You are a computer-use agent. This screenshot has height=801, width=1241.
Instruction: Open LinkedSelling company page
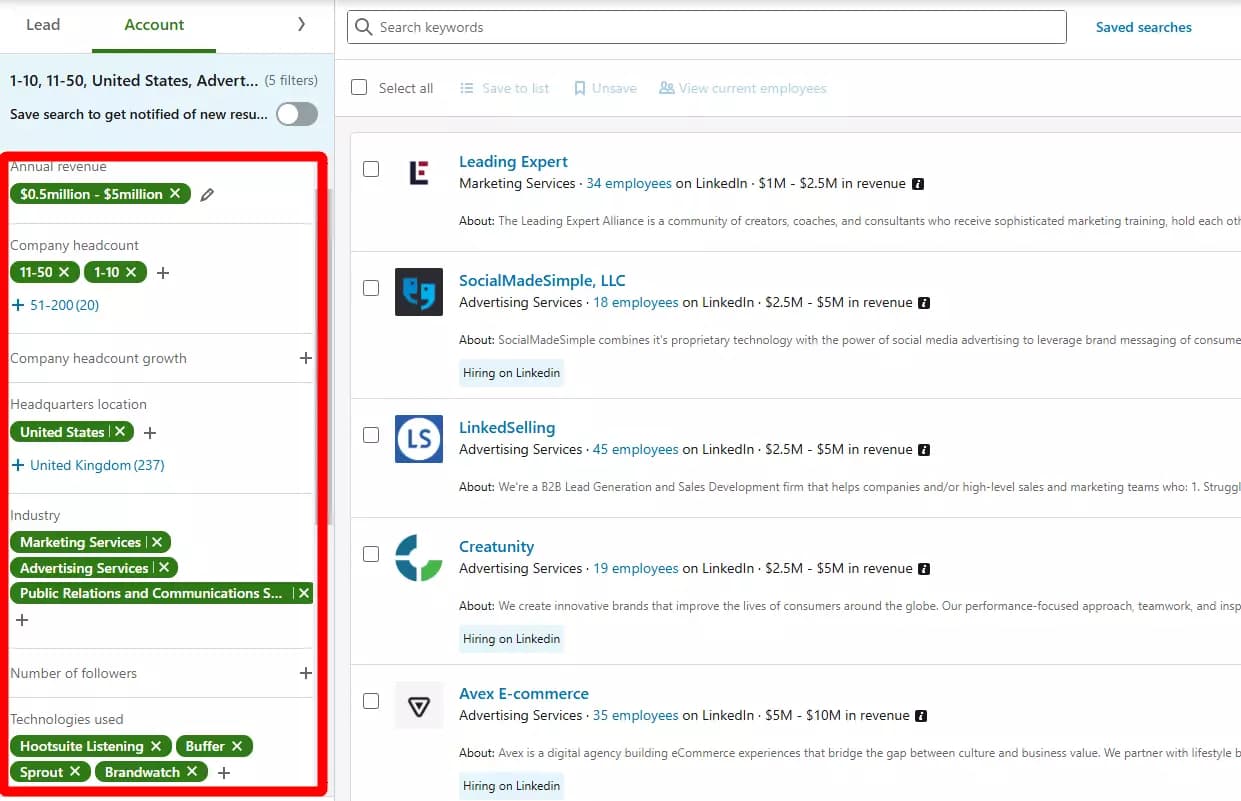click(507, 428)
